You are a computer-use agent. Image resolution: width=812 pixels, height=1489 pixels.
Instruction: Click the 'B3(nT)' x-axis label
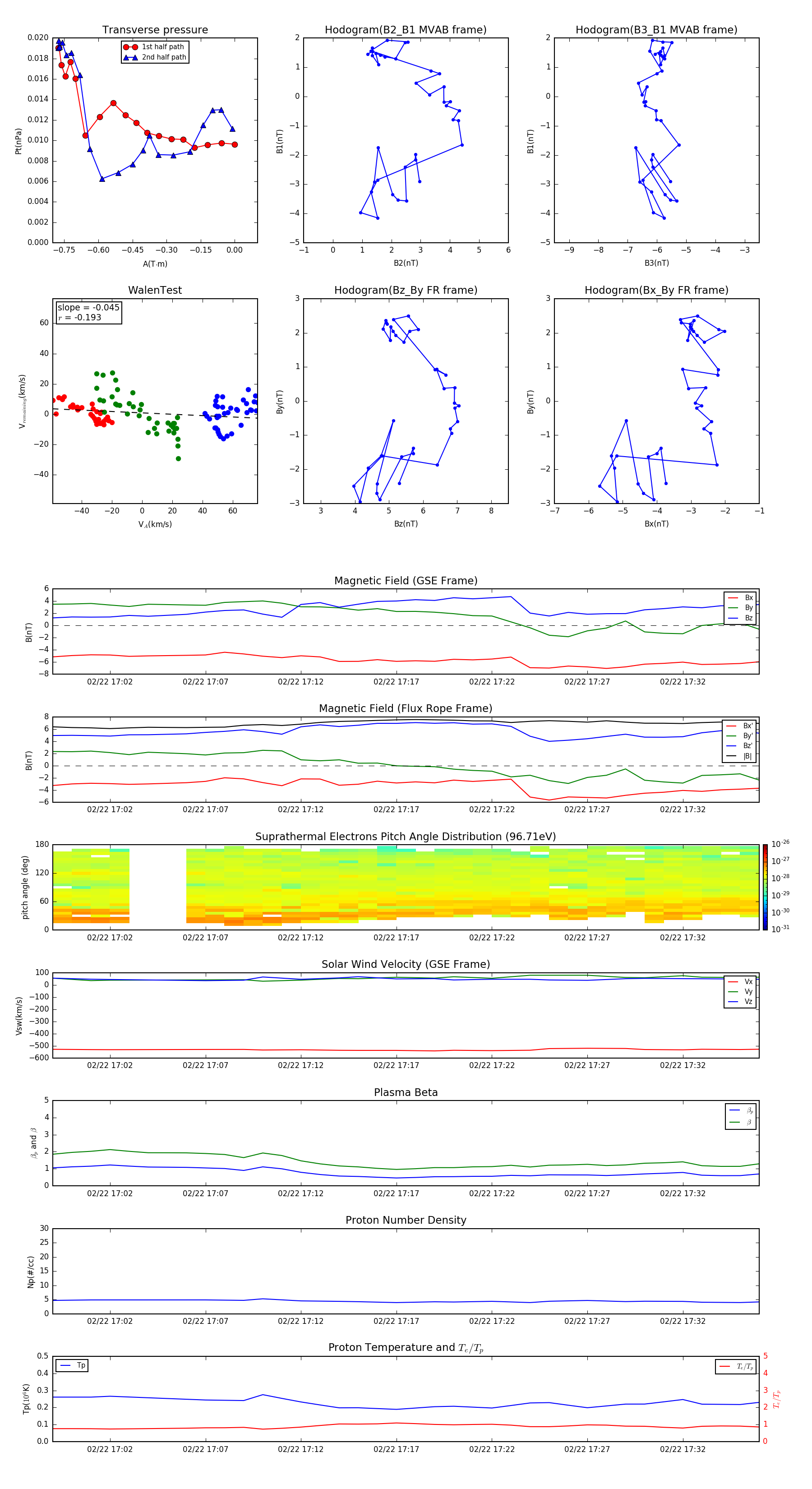[x=656, y=263]
